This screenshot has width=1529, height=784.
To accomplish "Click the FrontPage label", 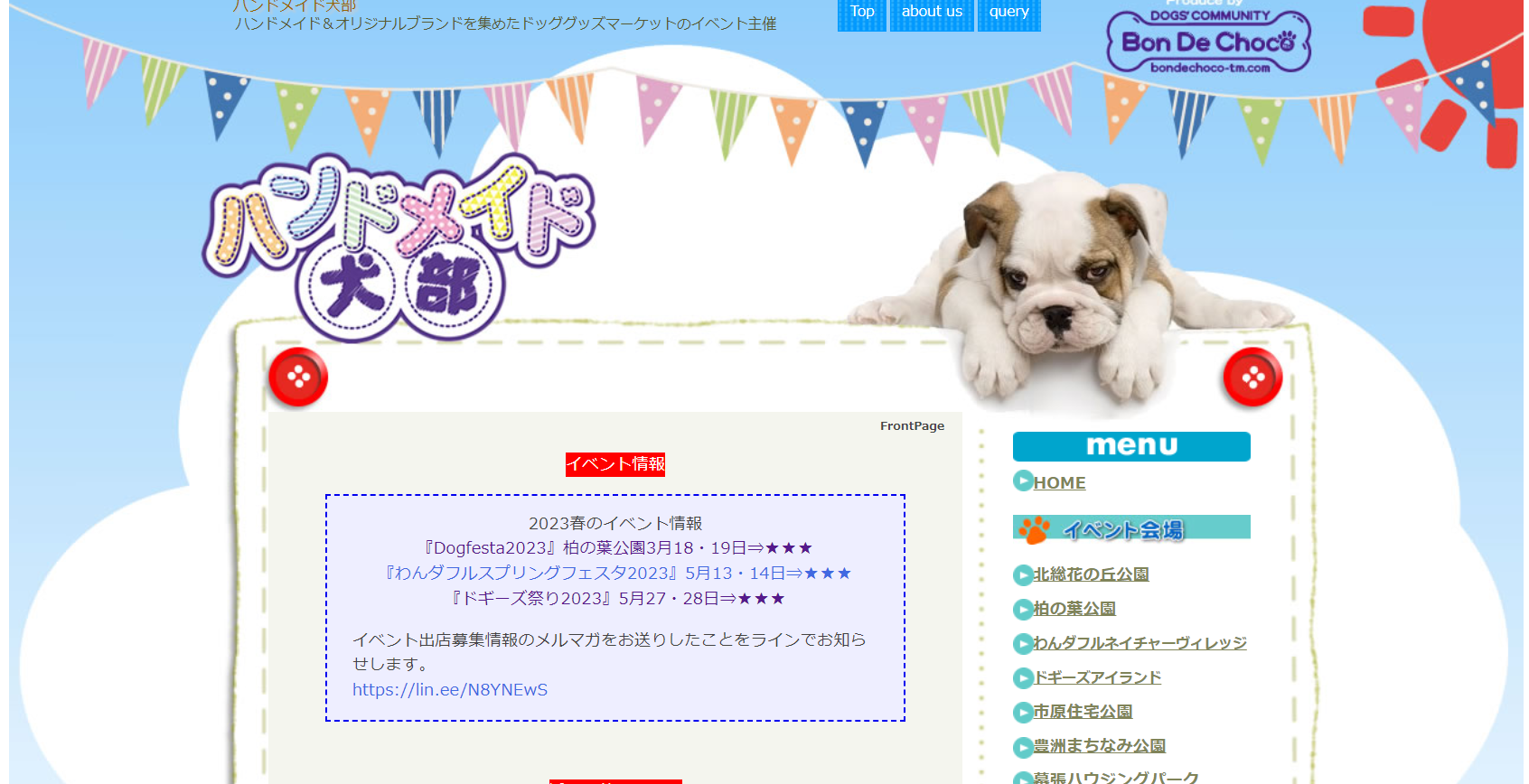I will (x=912, y=426).
